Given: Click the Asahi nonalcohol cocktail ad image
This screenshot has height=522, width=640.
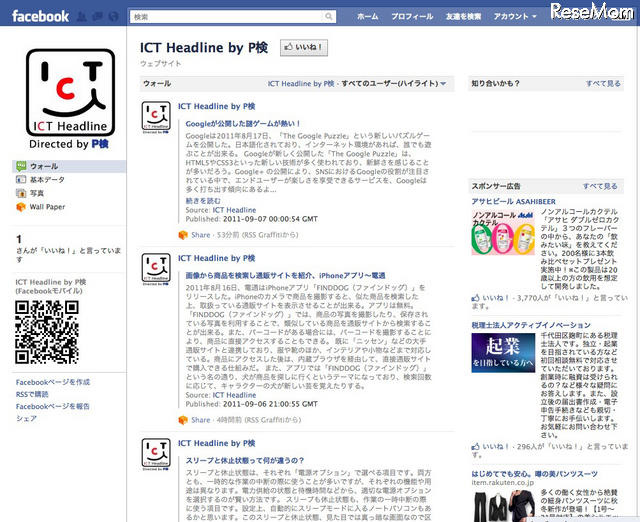Looking at the screenshot, I should (503, 232).
